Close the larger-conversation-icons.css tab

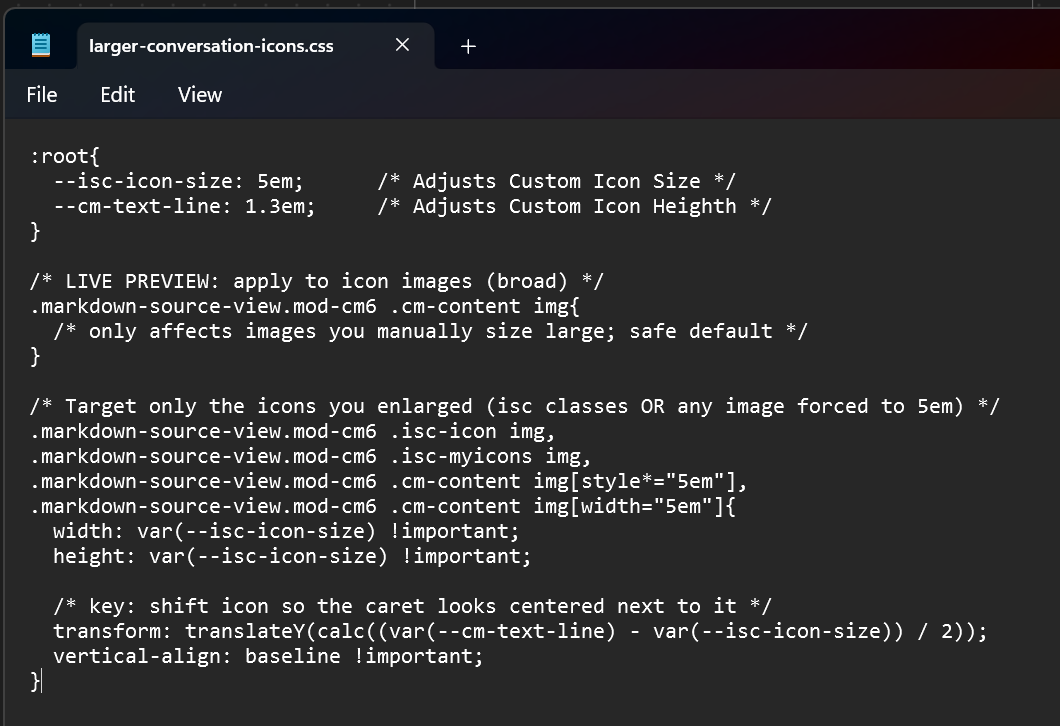(x=402, y=45)
